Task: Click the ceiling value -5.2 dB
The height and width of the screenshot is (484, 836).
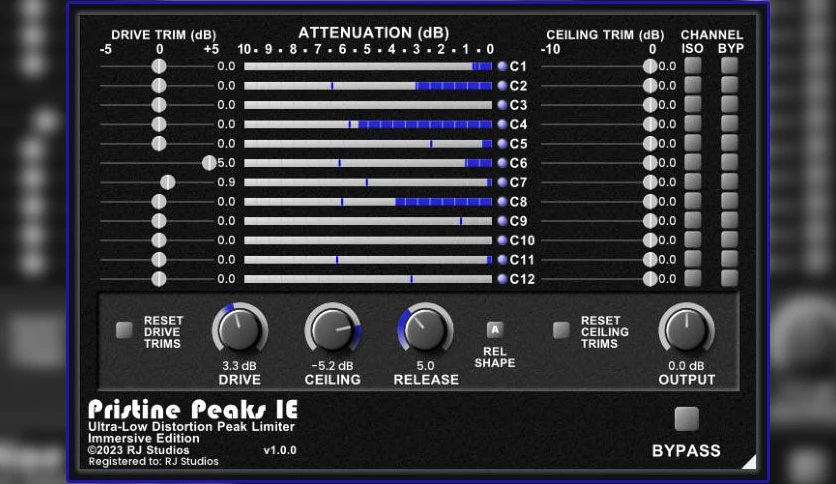Action: (x=332, y=366)
